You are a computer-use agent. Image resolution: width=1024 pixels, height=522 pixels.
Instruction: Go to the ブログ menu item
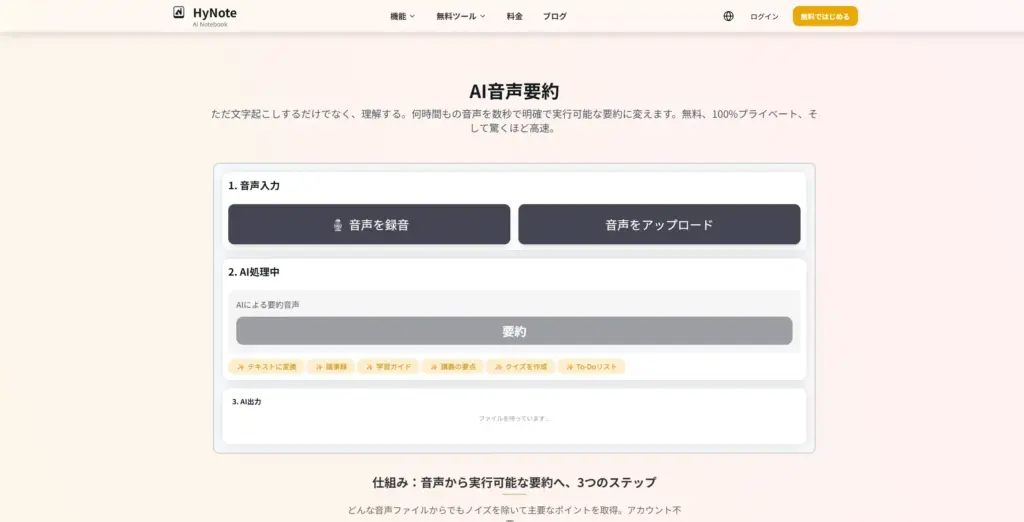point(555,16)
